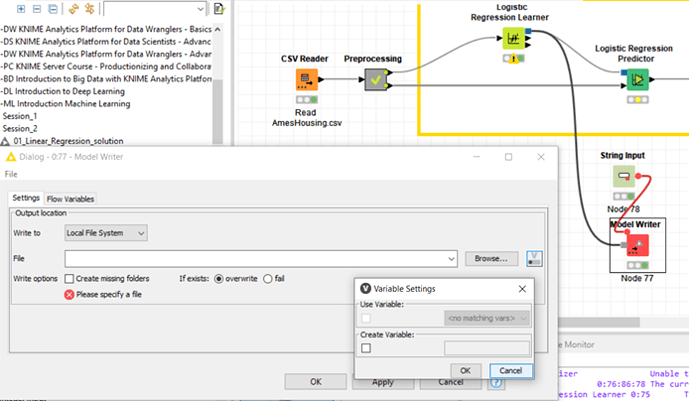690x402 pixels.
Task: Select 'DS KNIME Analytics Platform for Data Scientists' entry
Action: 106,42
